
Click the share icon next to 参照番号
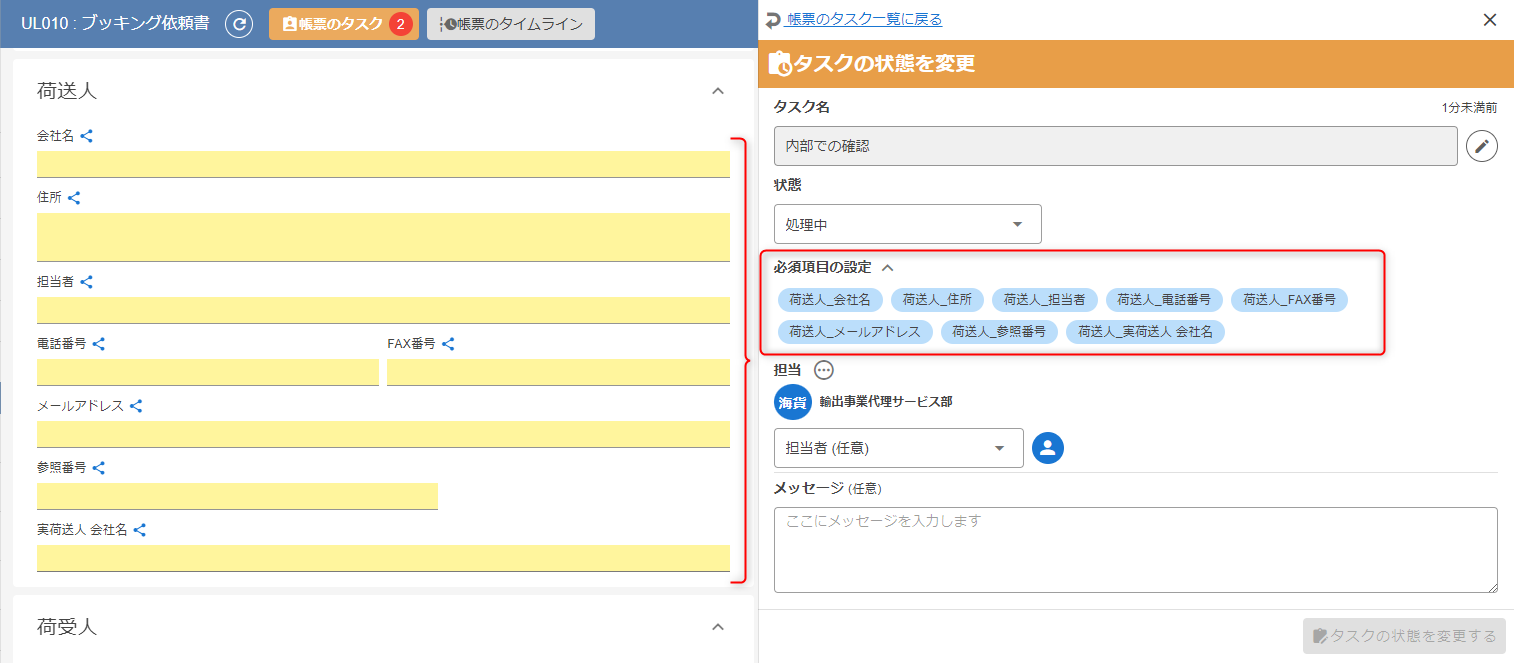click(99, 468)
